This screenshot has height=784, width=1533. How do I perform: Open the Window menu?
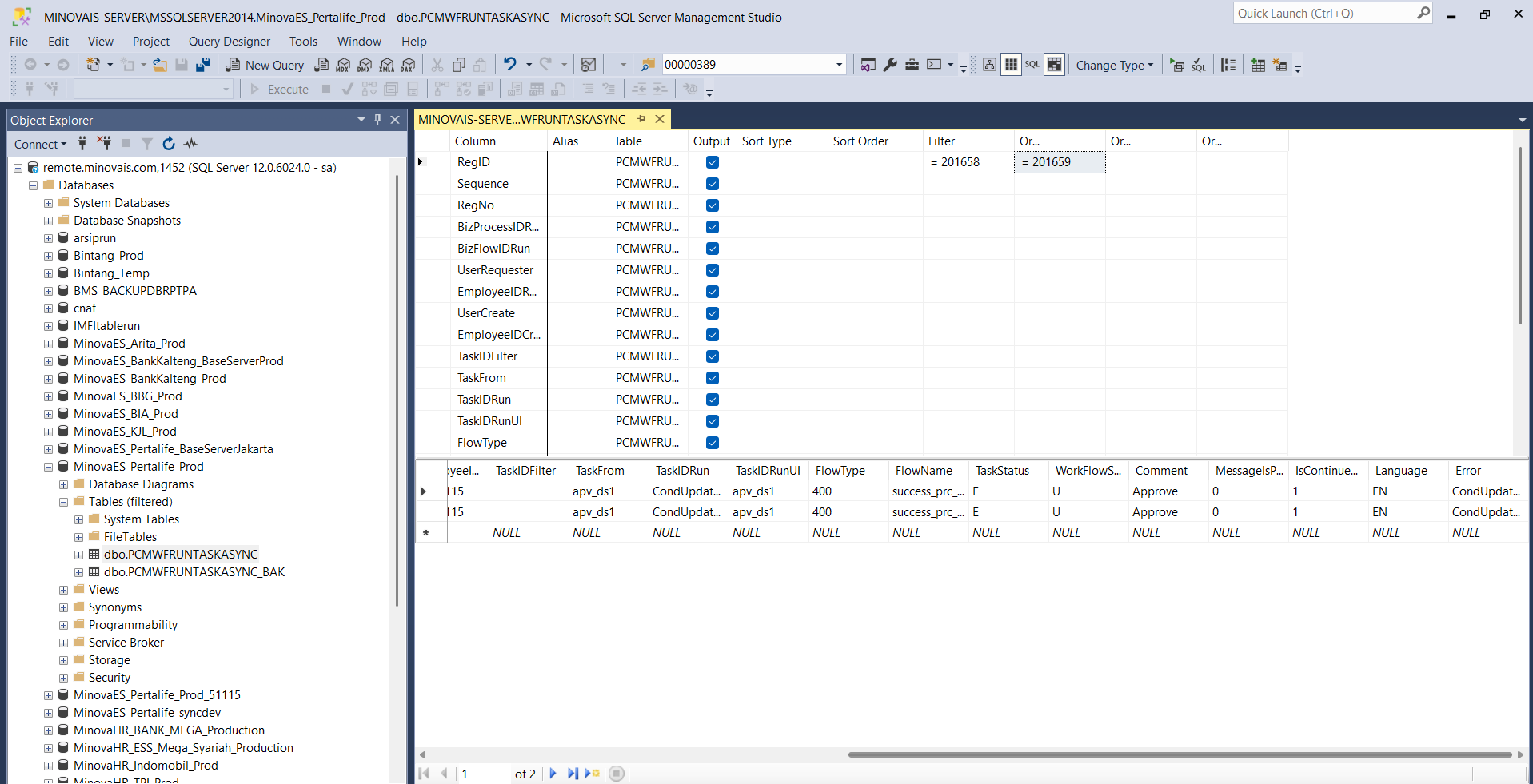[x=359, y=41]
